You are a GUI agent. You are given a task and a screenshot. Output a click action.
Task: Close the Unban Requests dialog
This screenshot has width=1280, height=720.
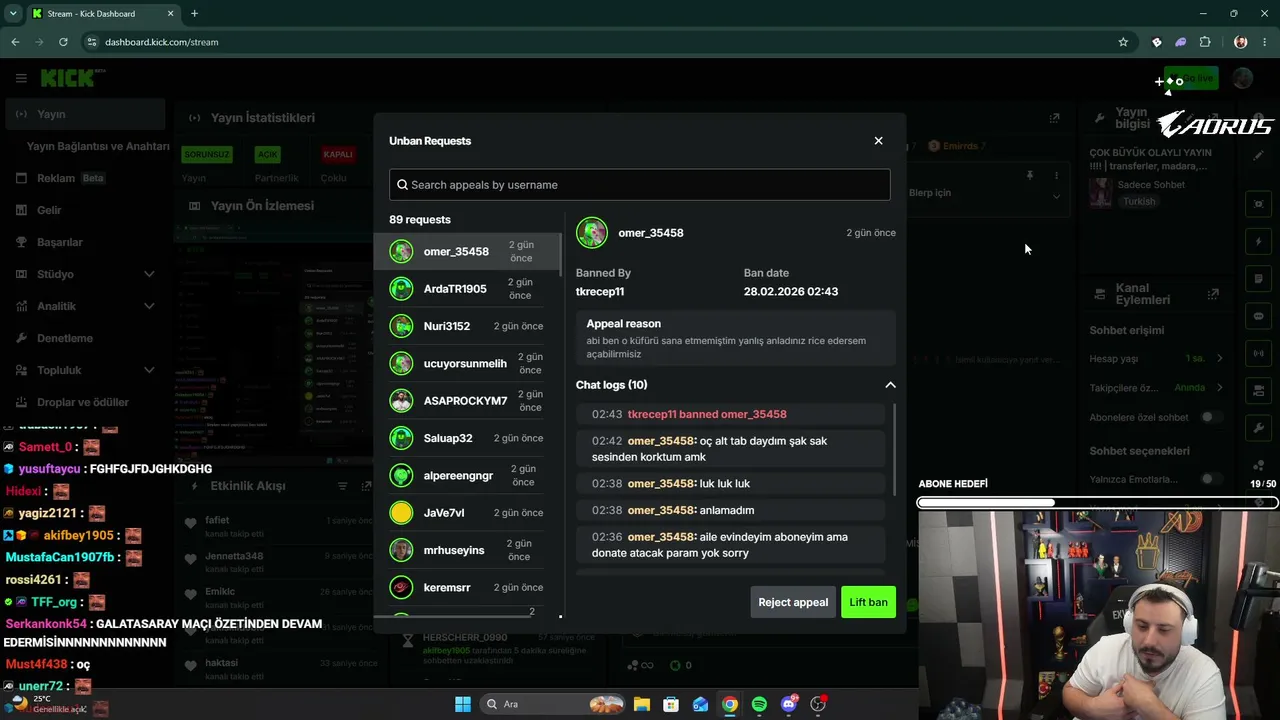pyautogui.click(x=878, y=141)
